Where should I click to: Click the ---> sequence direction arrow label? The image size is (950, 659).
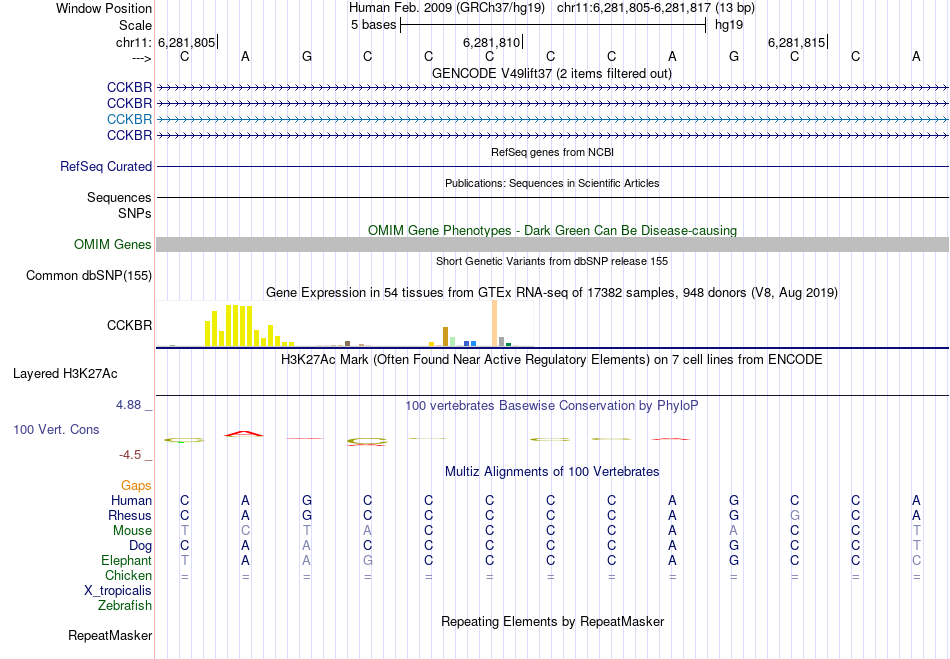click(x=142, y=58)
